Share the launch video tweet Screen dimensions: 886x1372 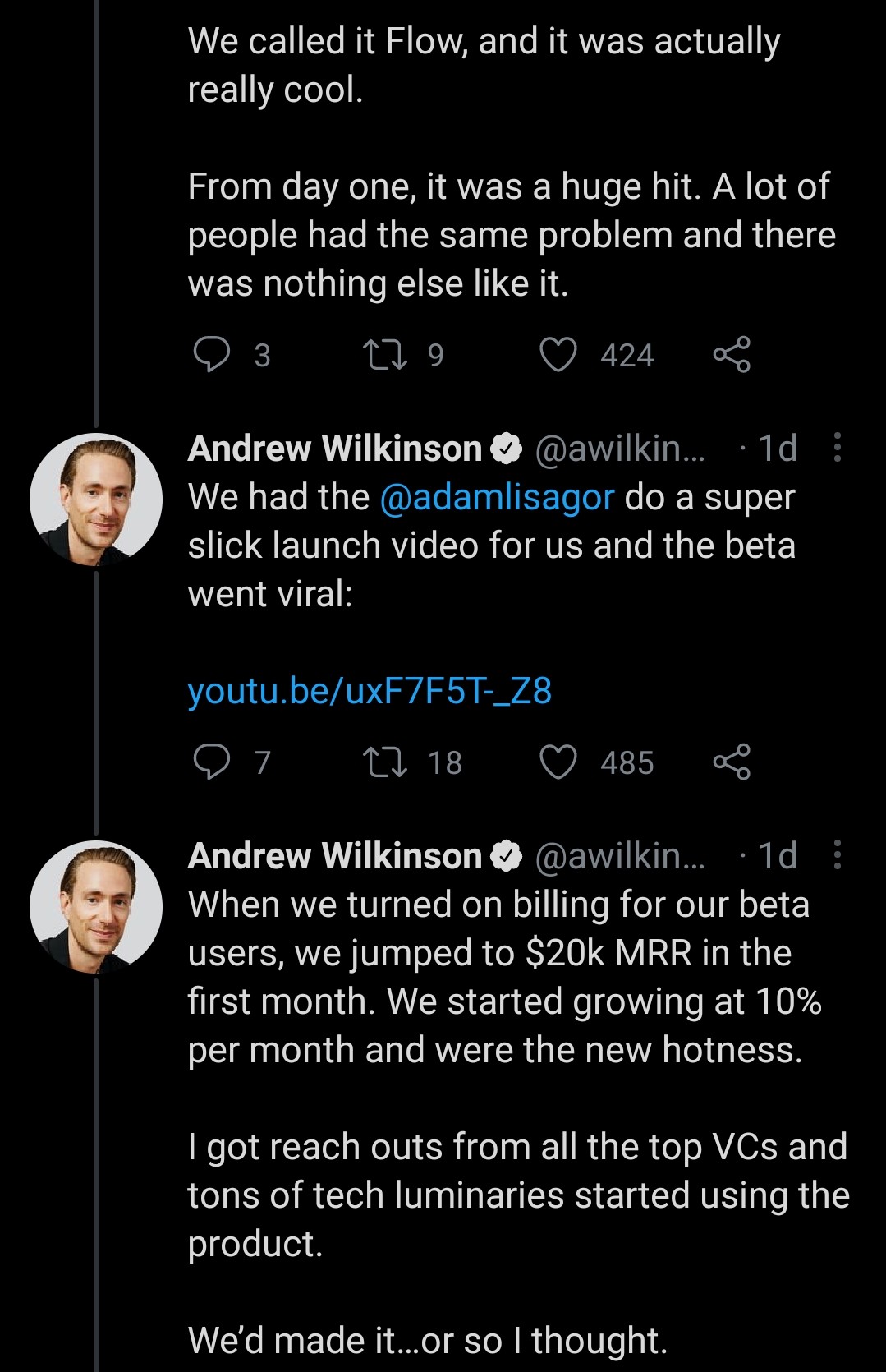tap(732, 762)
